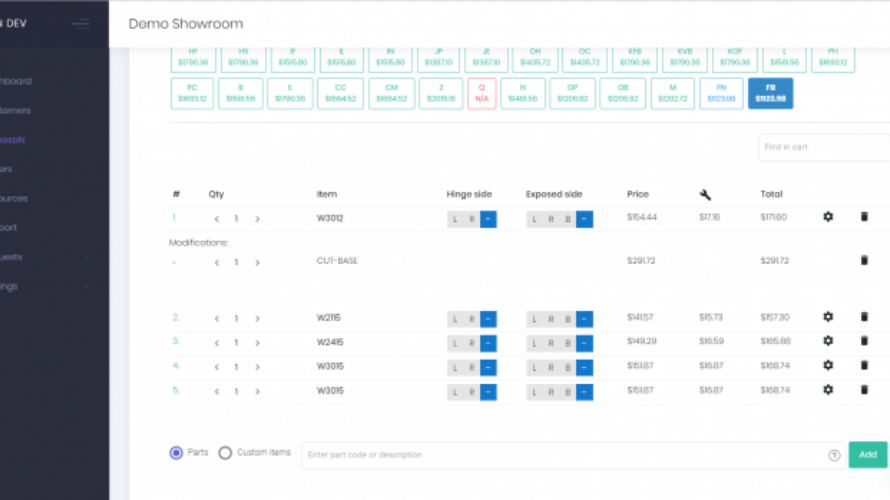890x500 pixels.
Task: Set hinge side L for W3012
Action: (x=455, y=219)
